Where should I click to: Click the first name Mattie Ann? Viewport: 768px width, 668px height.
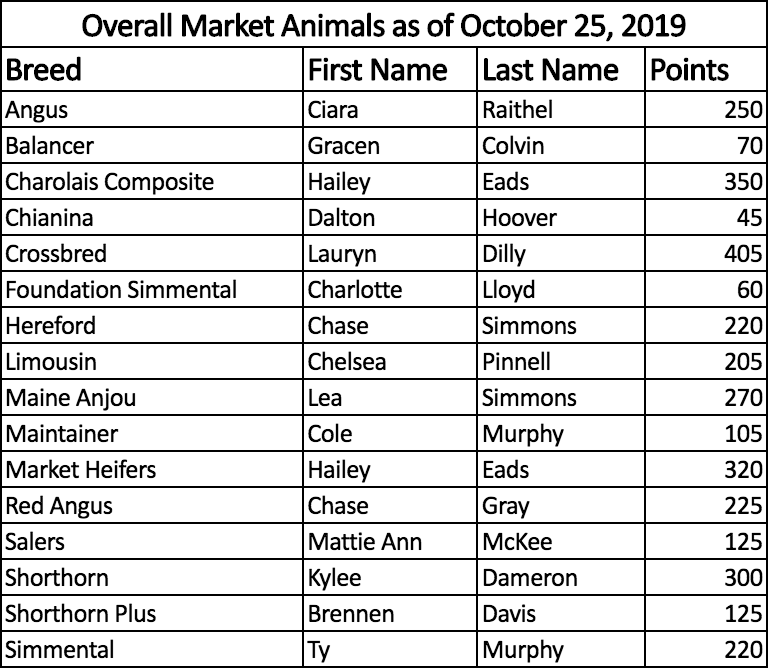coord(365,542)
